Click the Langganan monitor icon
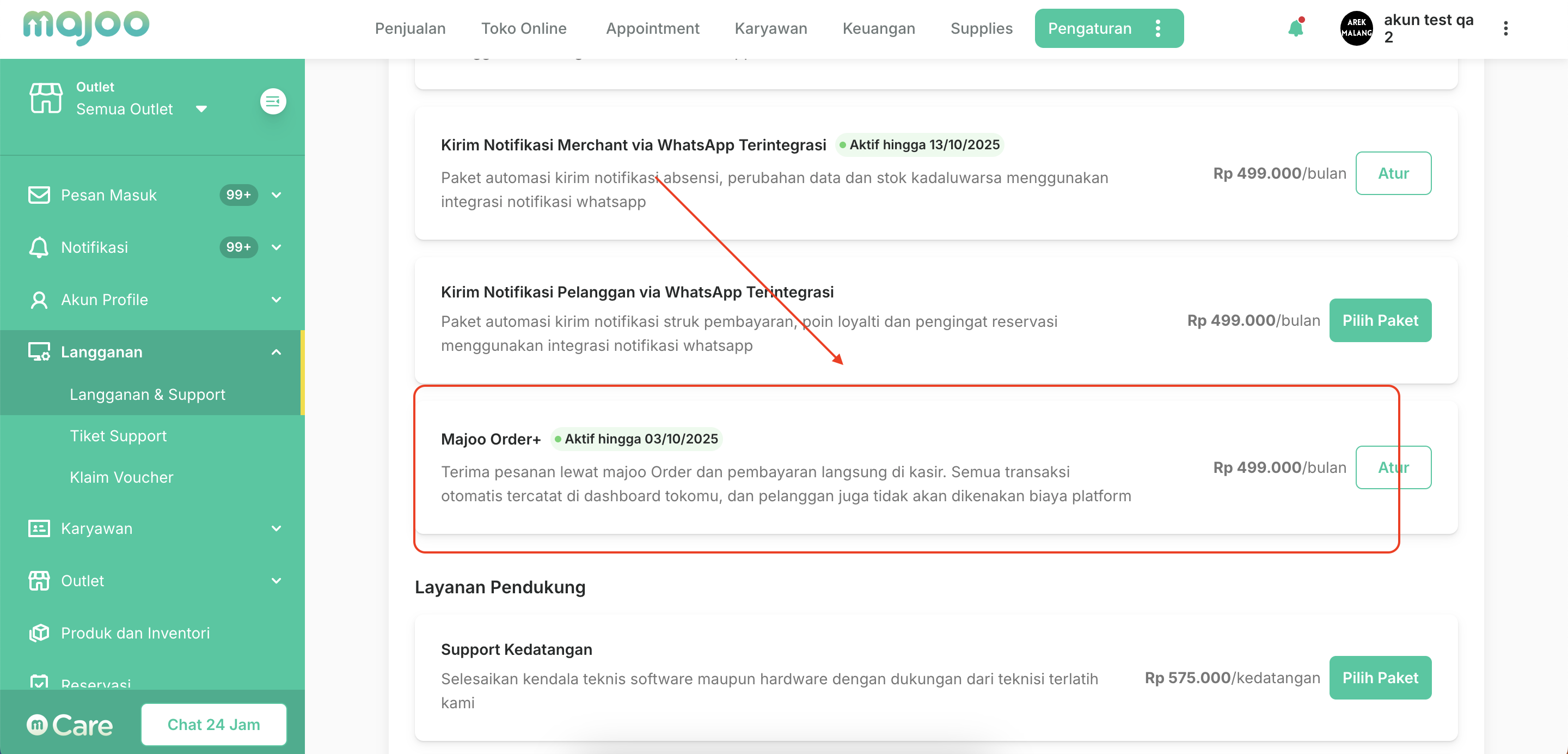The height and width of the screenshot is (754, 1568). pos(39,352)
